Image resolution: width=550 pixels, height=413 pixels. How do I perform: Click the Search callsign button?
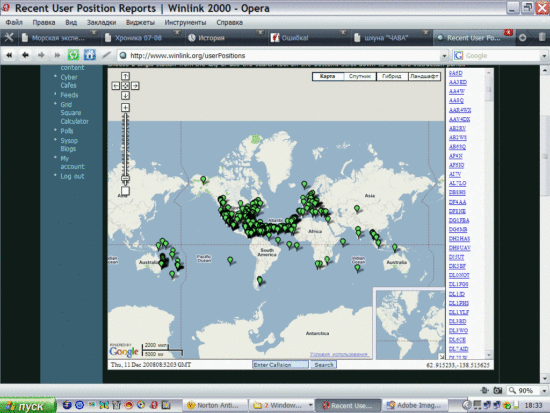click(323, 365)
